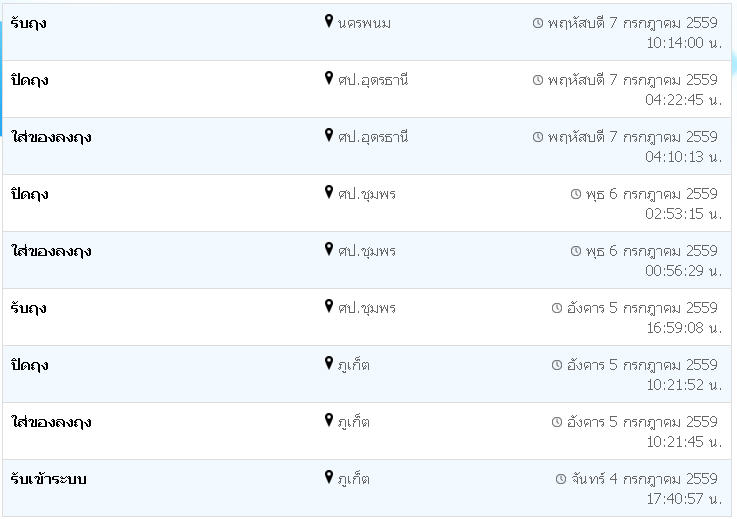Click the location pin in the รับเข้าระบบ row
This screenshot has height=519, width=737.
click(329, 478)
